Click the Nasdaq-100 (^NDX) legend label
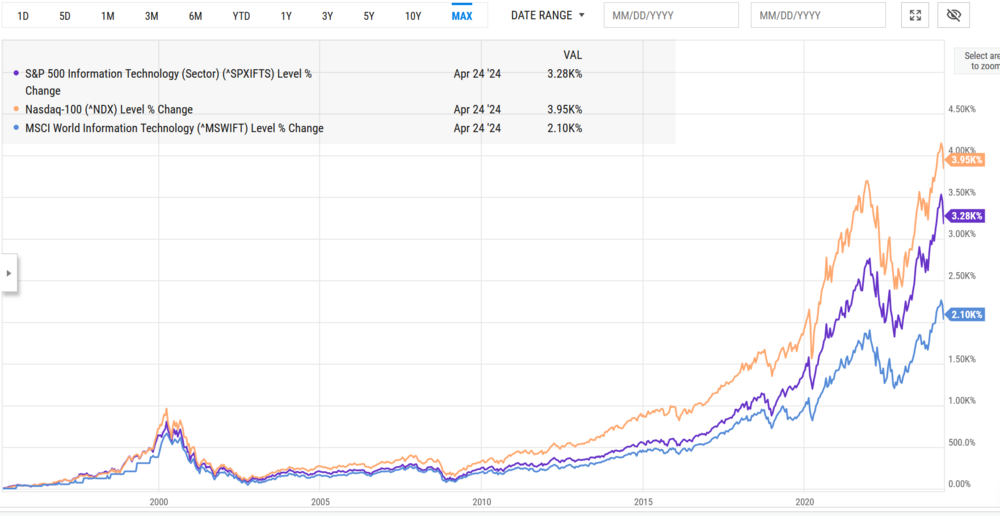The width and height of the screenshot is (1000, 516). click(109, 109)
